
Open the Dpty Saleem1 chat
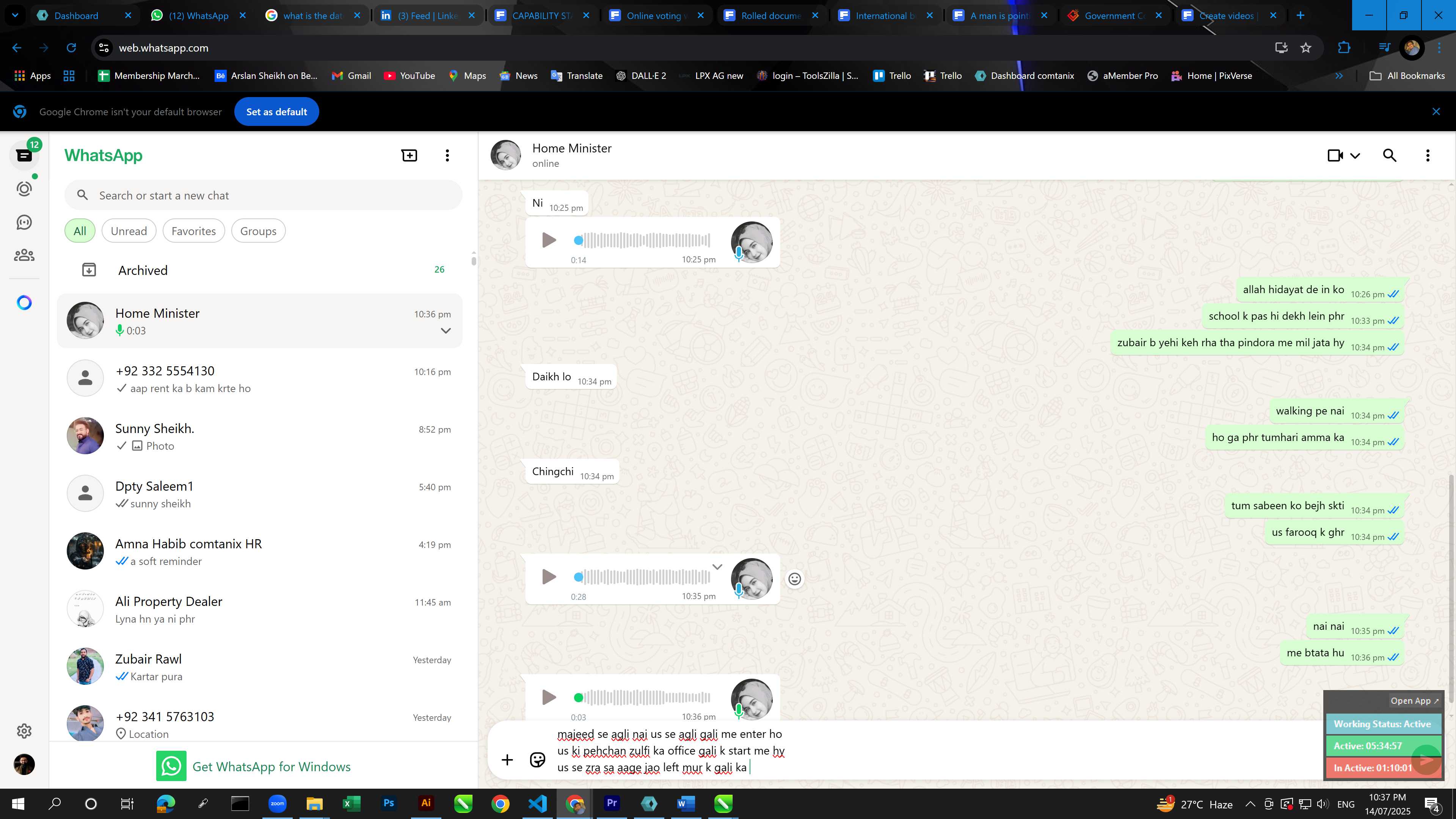[x=260, y=494]
